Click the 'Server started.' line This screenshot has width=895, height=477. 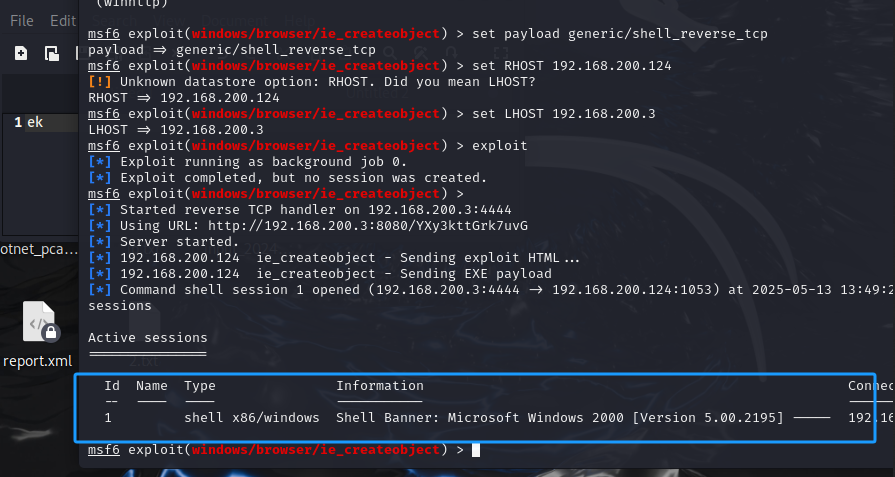pos(164,241)
